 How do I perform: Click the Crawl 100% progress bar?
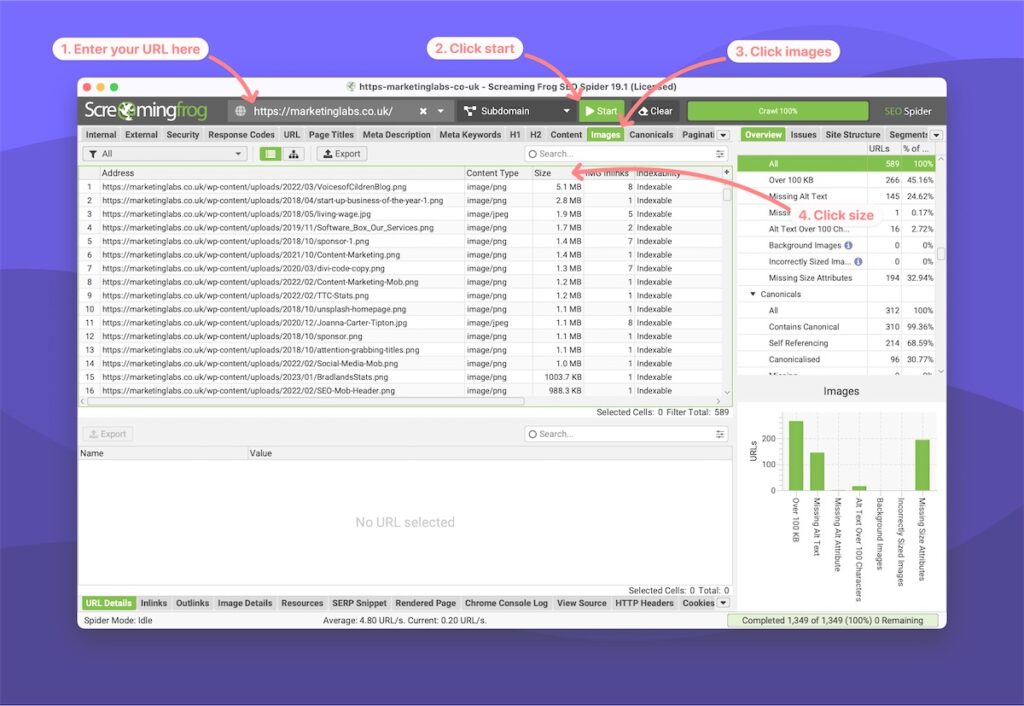[778, 111]
